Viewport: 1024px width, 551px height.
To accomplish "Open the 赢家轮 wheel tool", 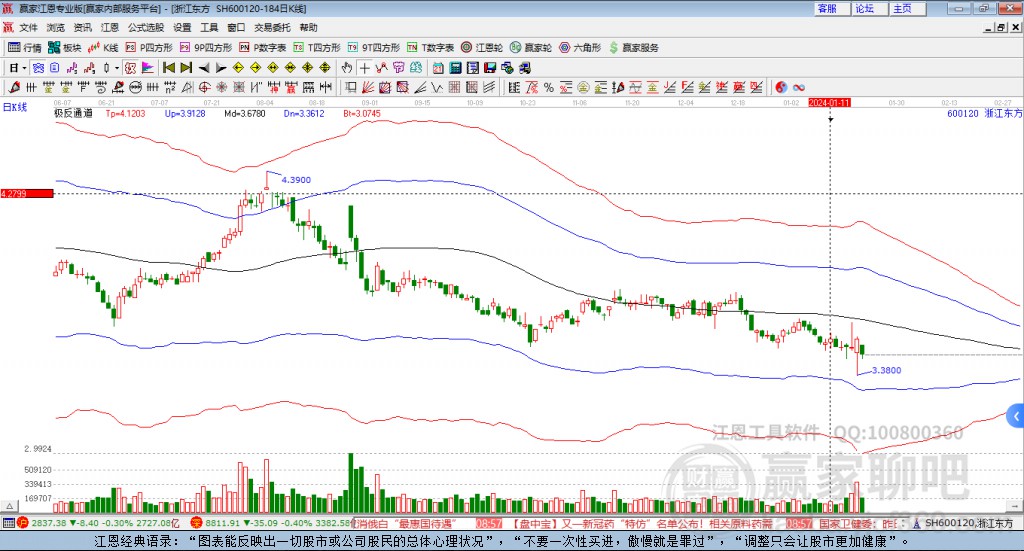I will click(531, 48).
